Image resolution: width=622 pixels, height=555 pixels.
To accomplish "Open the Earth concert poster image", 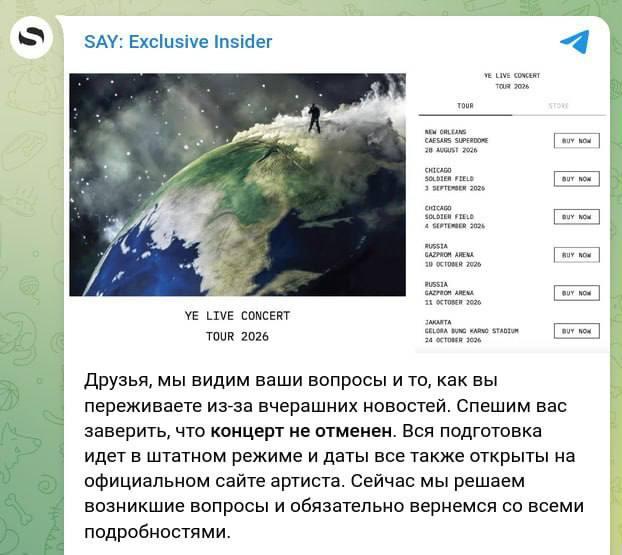I will point(238,184).
